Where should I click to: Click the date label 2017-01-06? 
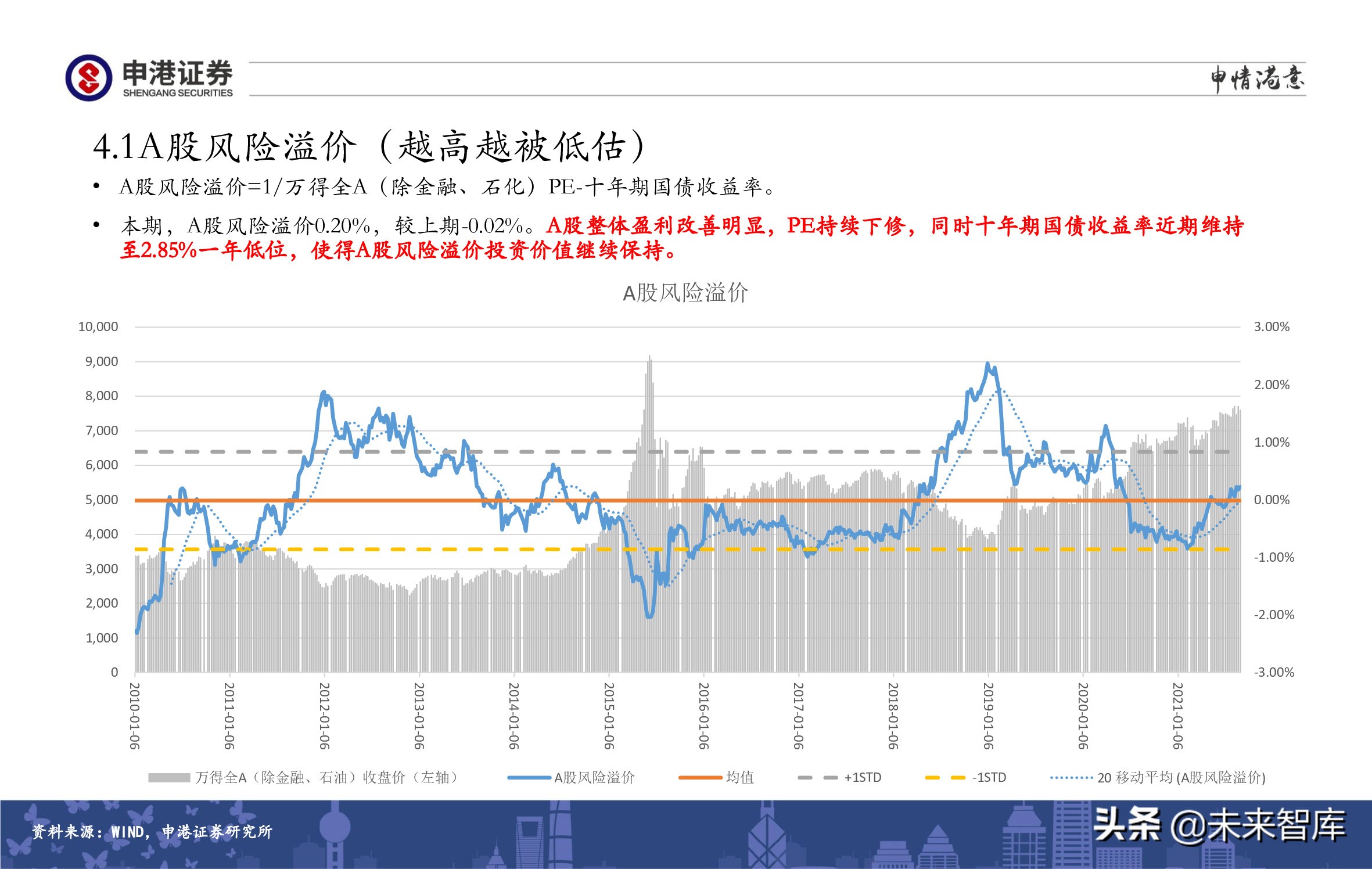[x=799, y=716]
